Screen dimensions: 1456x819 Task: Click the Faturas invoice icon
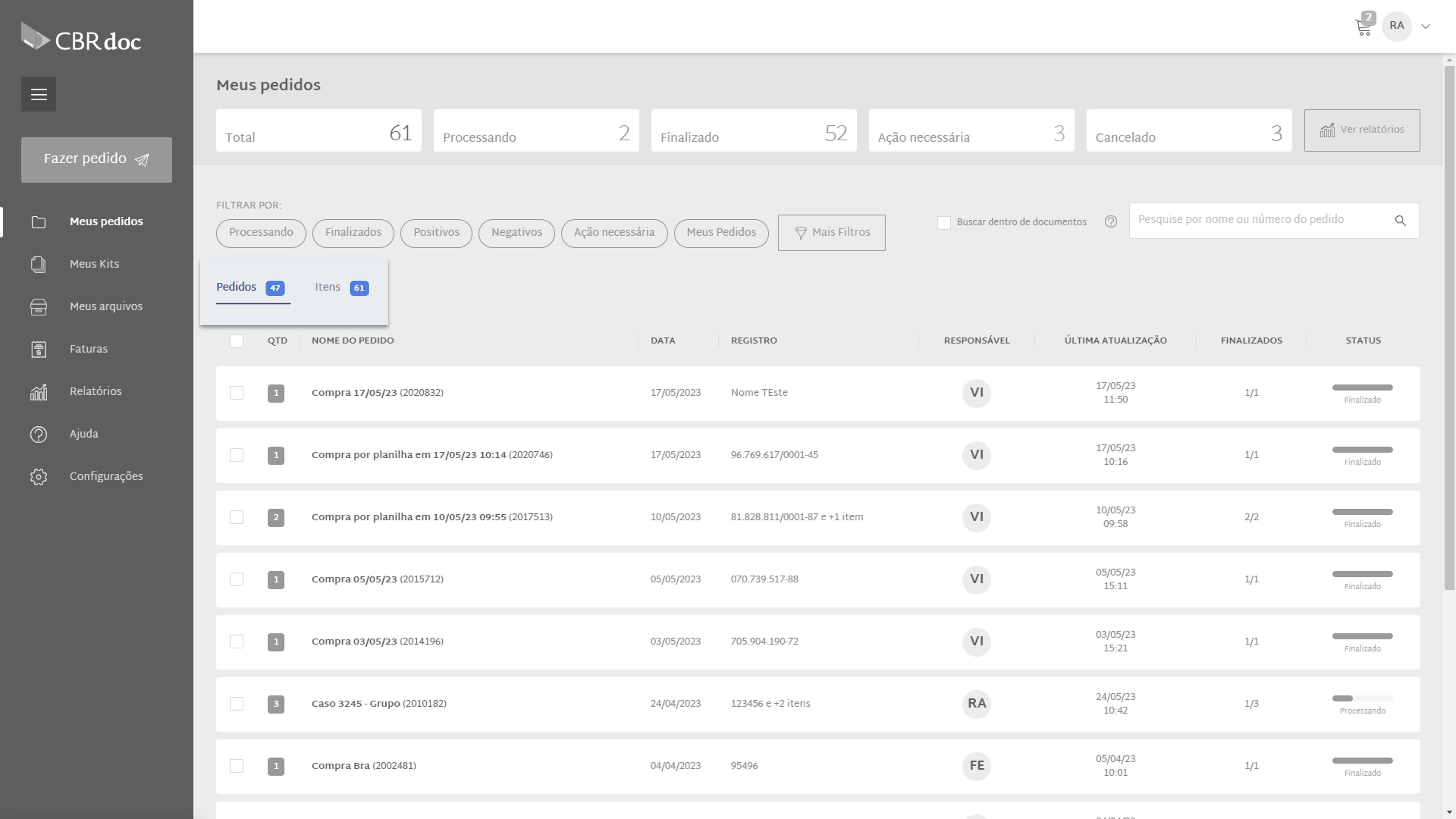(38, 349)
